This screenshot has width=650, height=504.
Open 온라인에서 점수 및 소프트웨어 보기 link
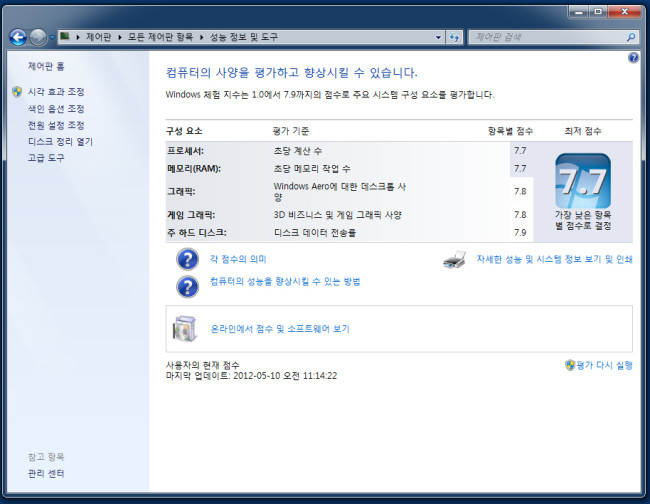pos(280,329)
